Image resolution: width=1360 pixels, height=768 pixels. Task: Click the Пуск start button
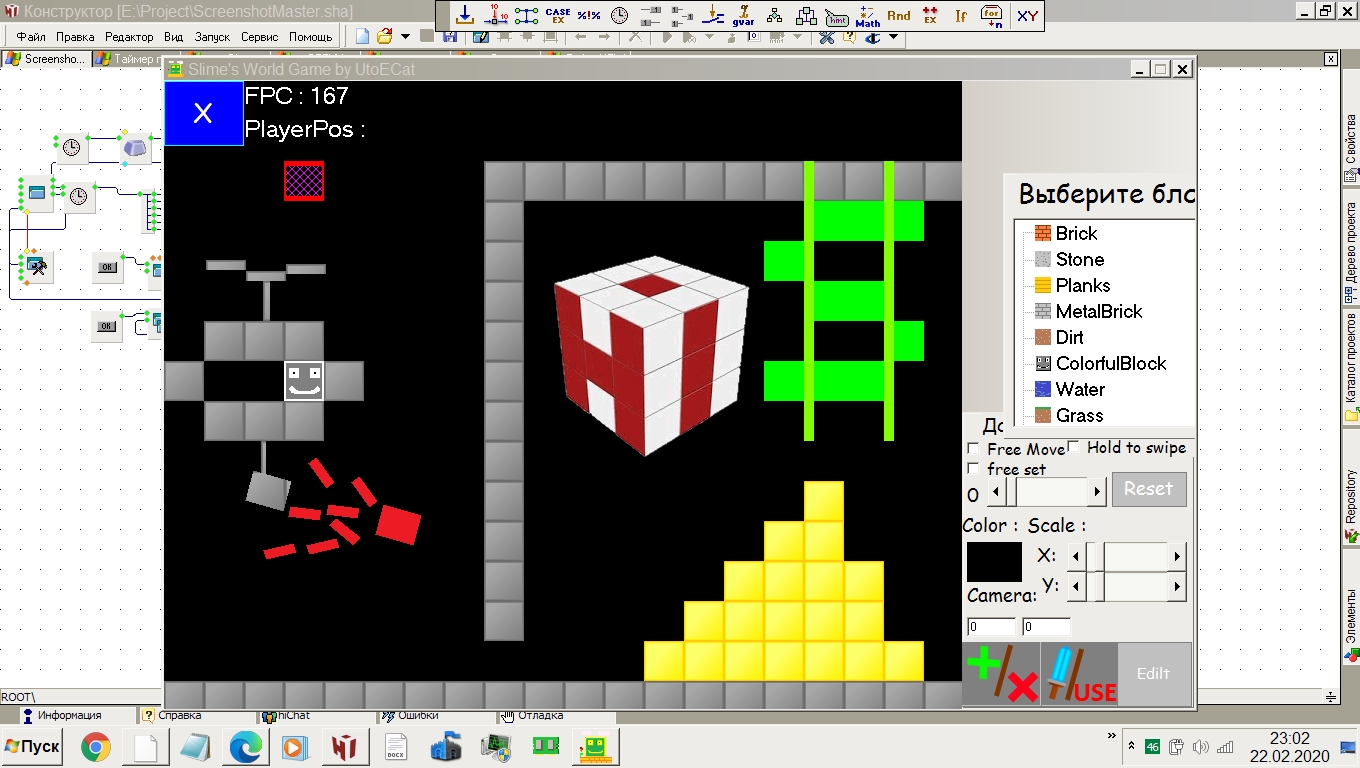33,747
